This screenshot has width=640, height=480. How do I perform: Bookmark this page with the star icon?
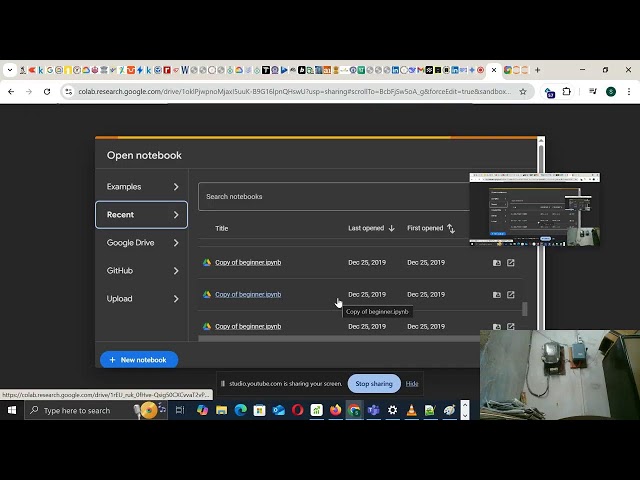click(523, 91)
